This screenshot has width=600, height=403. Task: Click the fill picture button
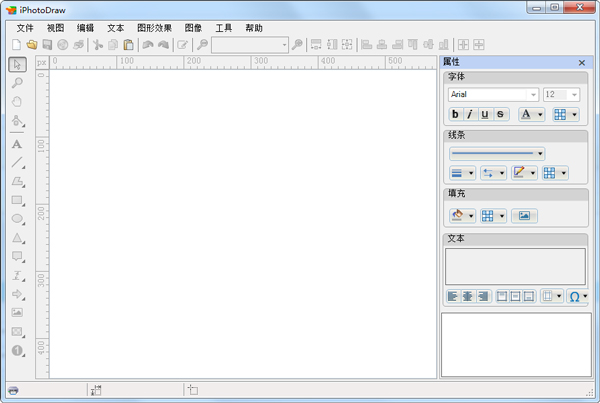[524, 216]
